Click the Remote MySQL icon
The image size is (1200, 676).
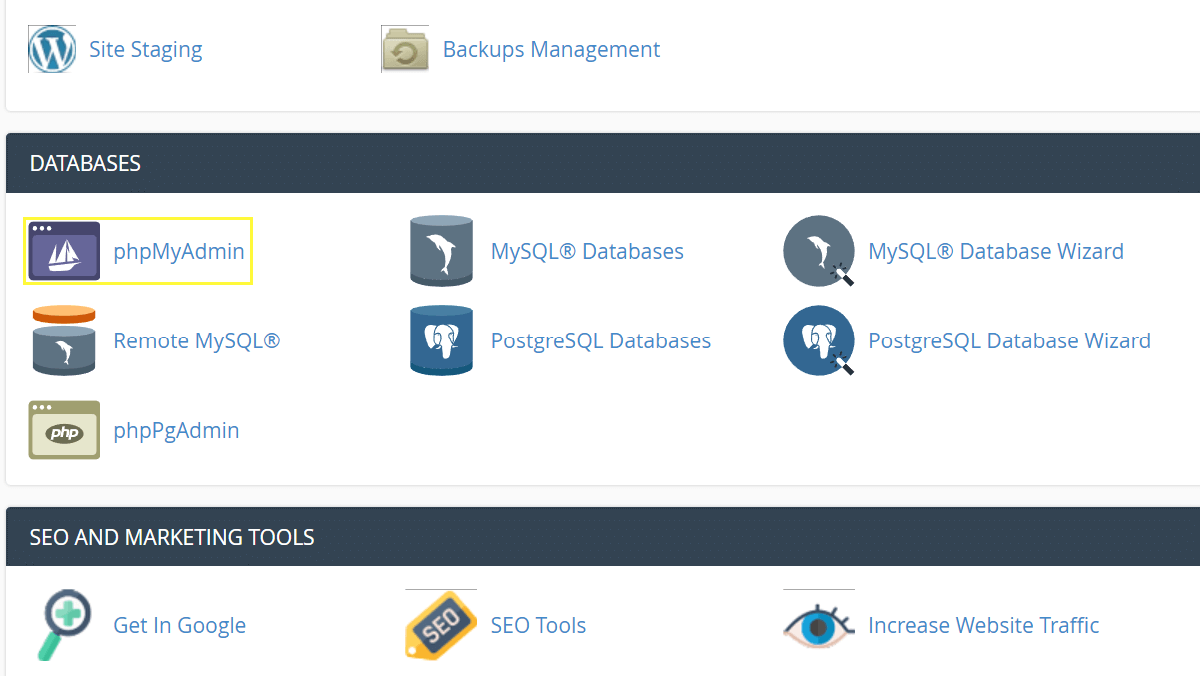(x=64, y=340)
